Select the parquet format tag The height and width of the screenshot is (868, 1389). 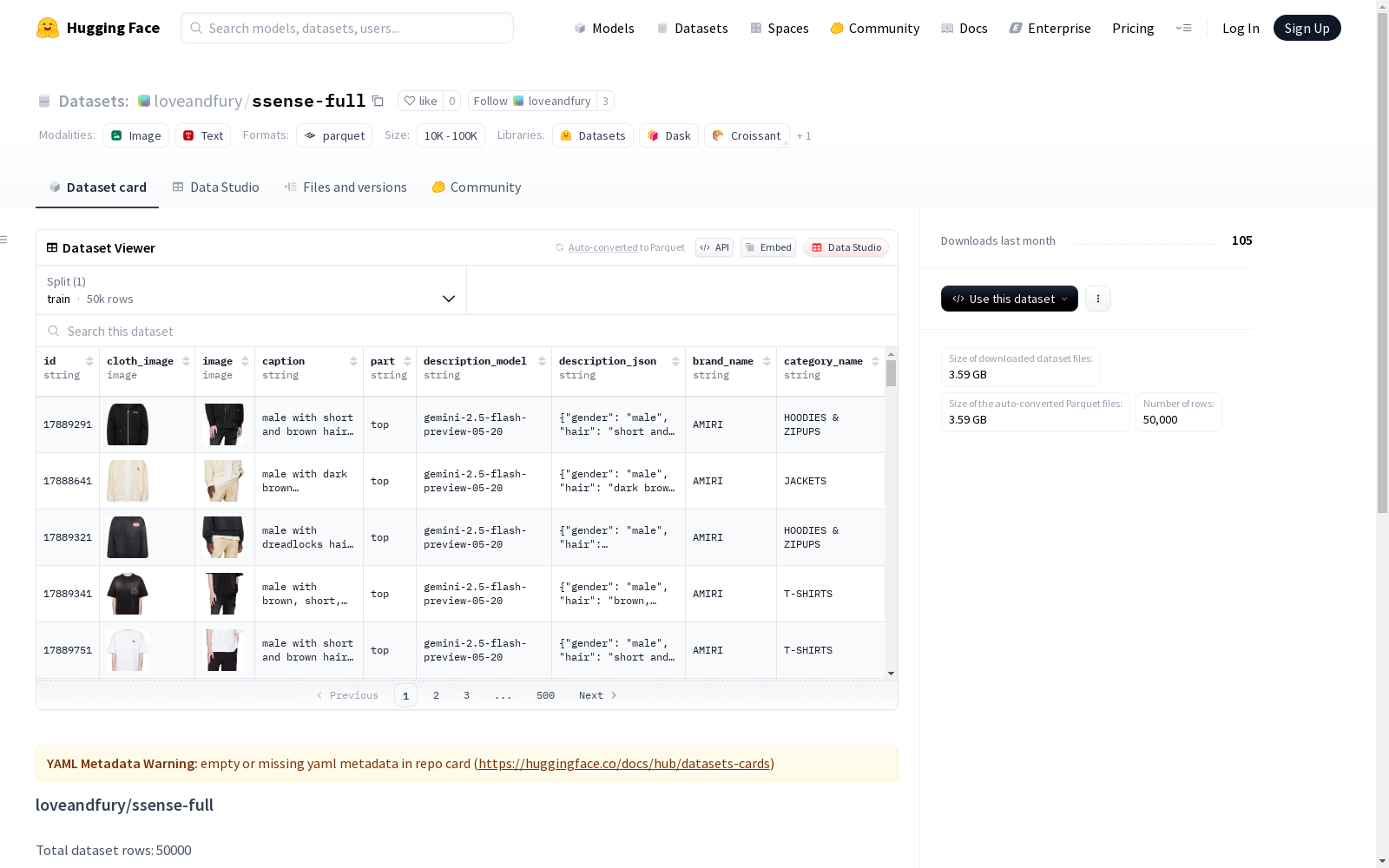[x=334, y=135]
